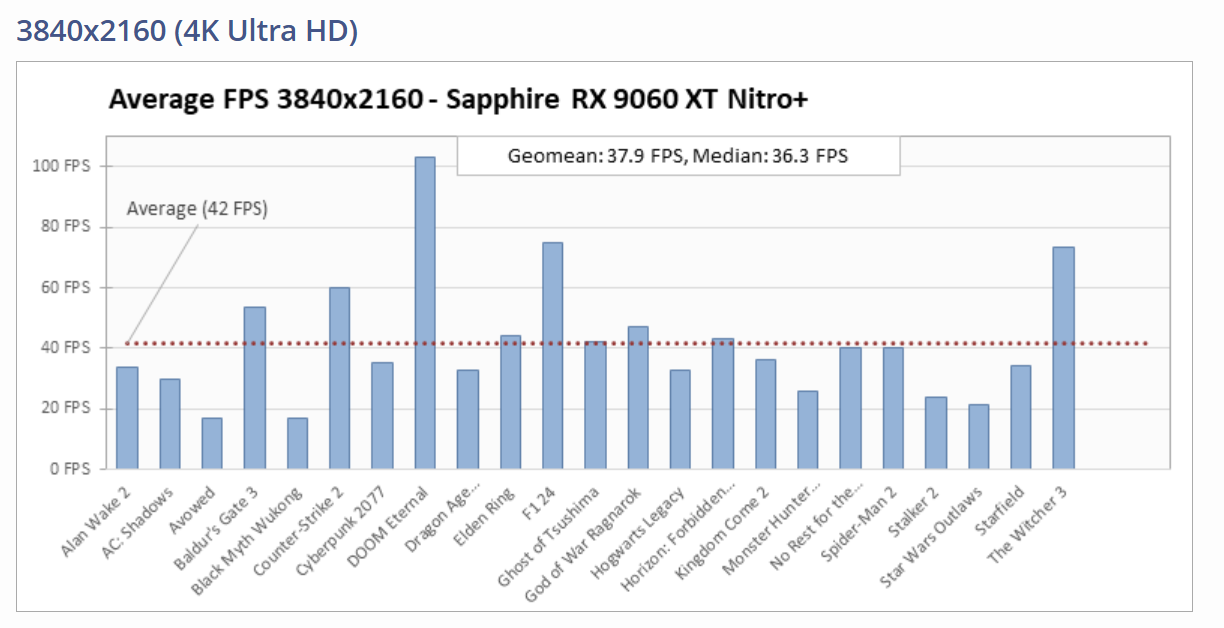Screen dimensions: 1224x628
Task: Click the Star Wars Outlaws bar
Action: coord(978,436)
